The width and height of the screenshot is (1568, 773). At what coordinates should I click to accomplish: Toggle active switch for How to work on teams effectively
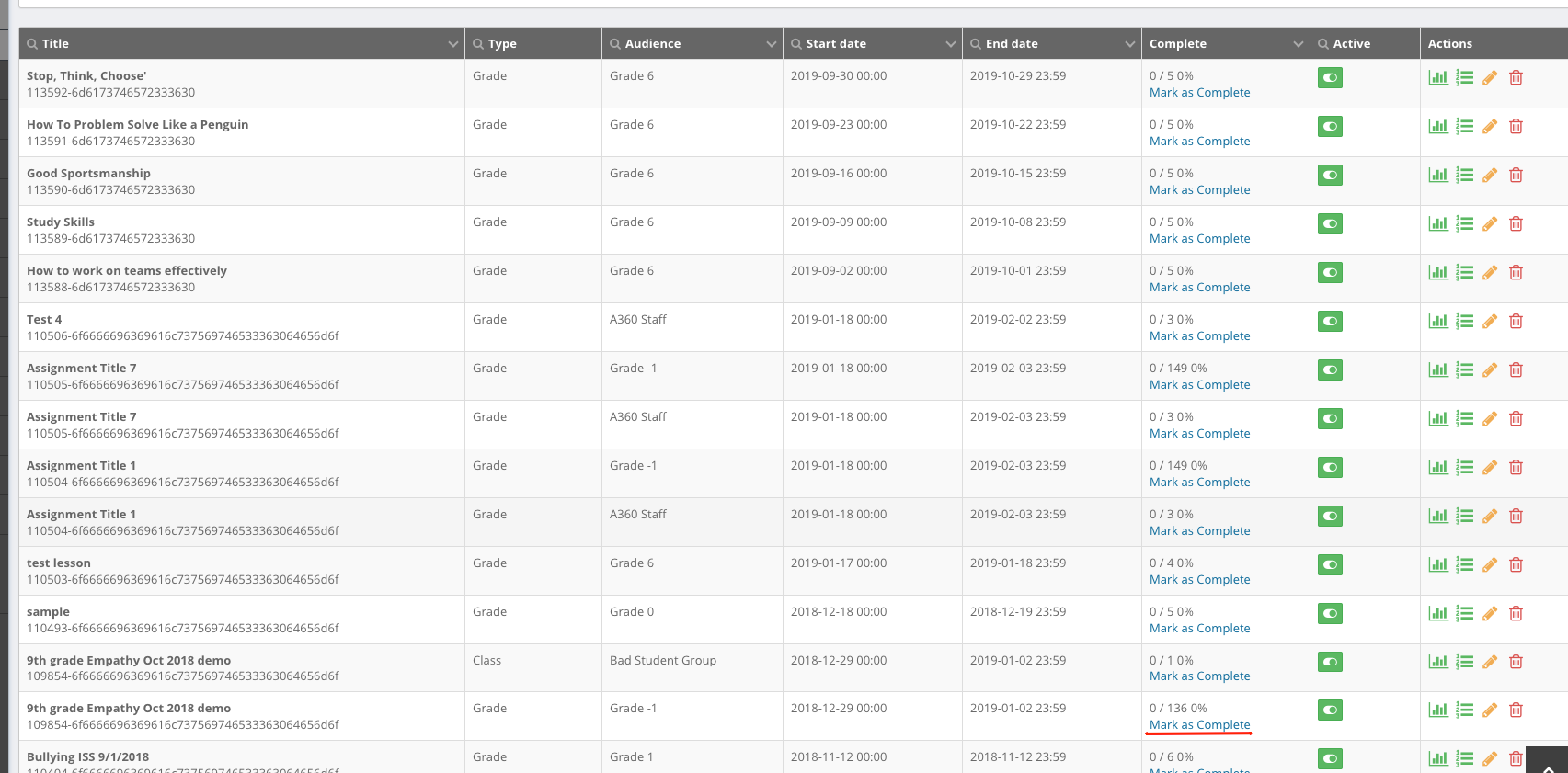tap(1330, 273)
